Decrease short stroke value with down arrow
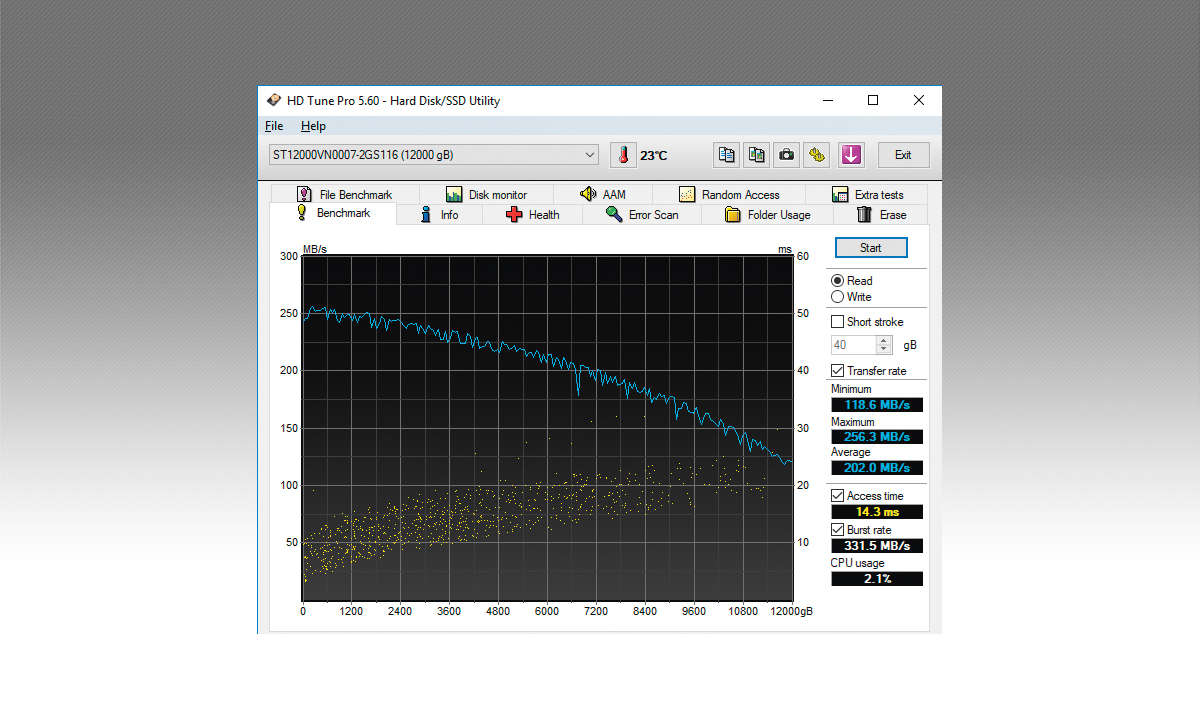 pos(884,349)
